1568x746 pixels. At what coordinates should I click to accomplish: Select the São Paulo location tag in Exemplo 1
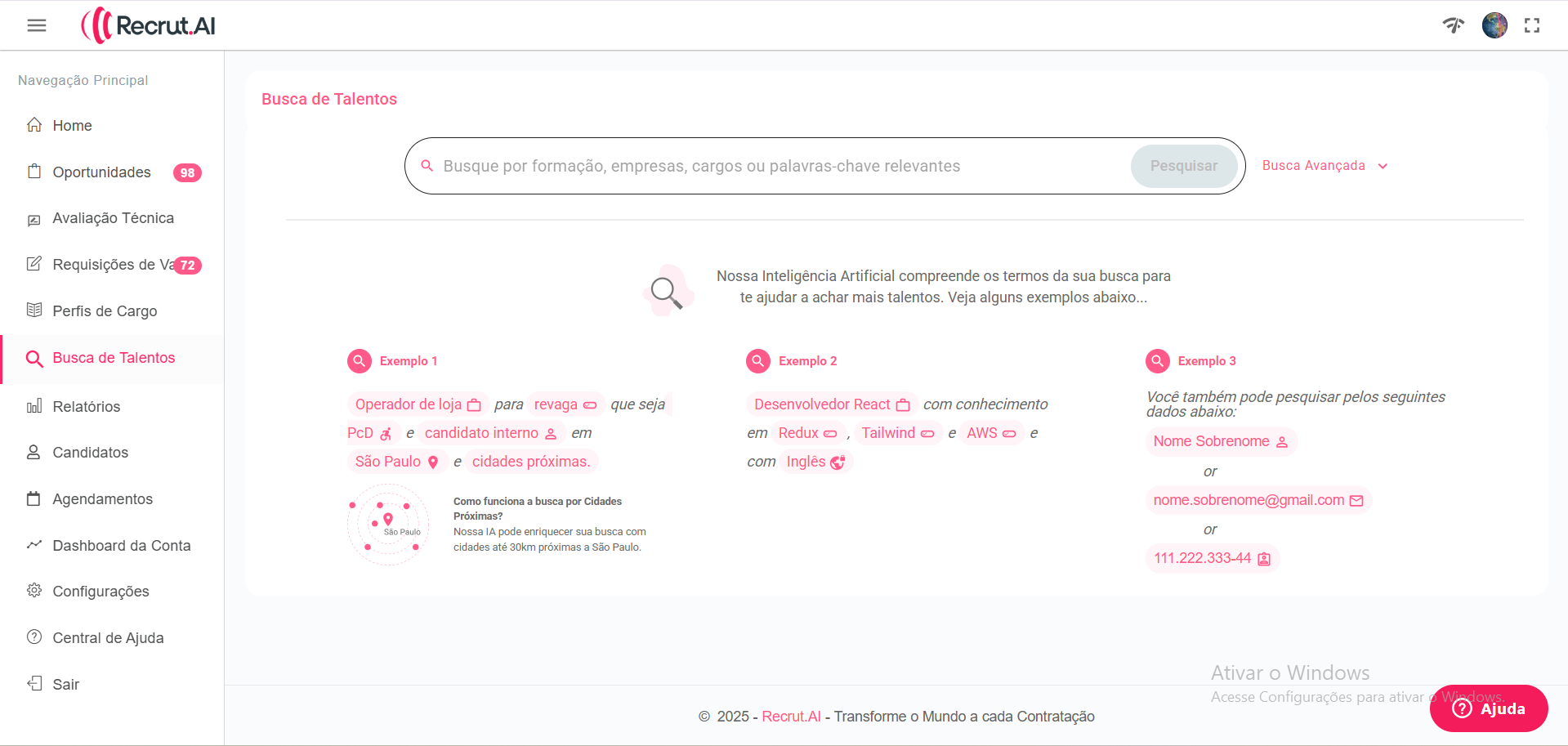point(397,461)
